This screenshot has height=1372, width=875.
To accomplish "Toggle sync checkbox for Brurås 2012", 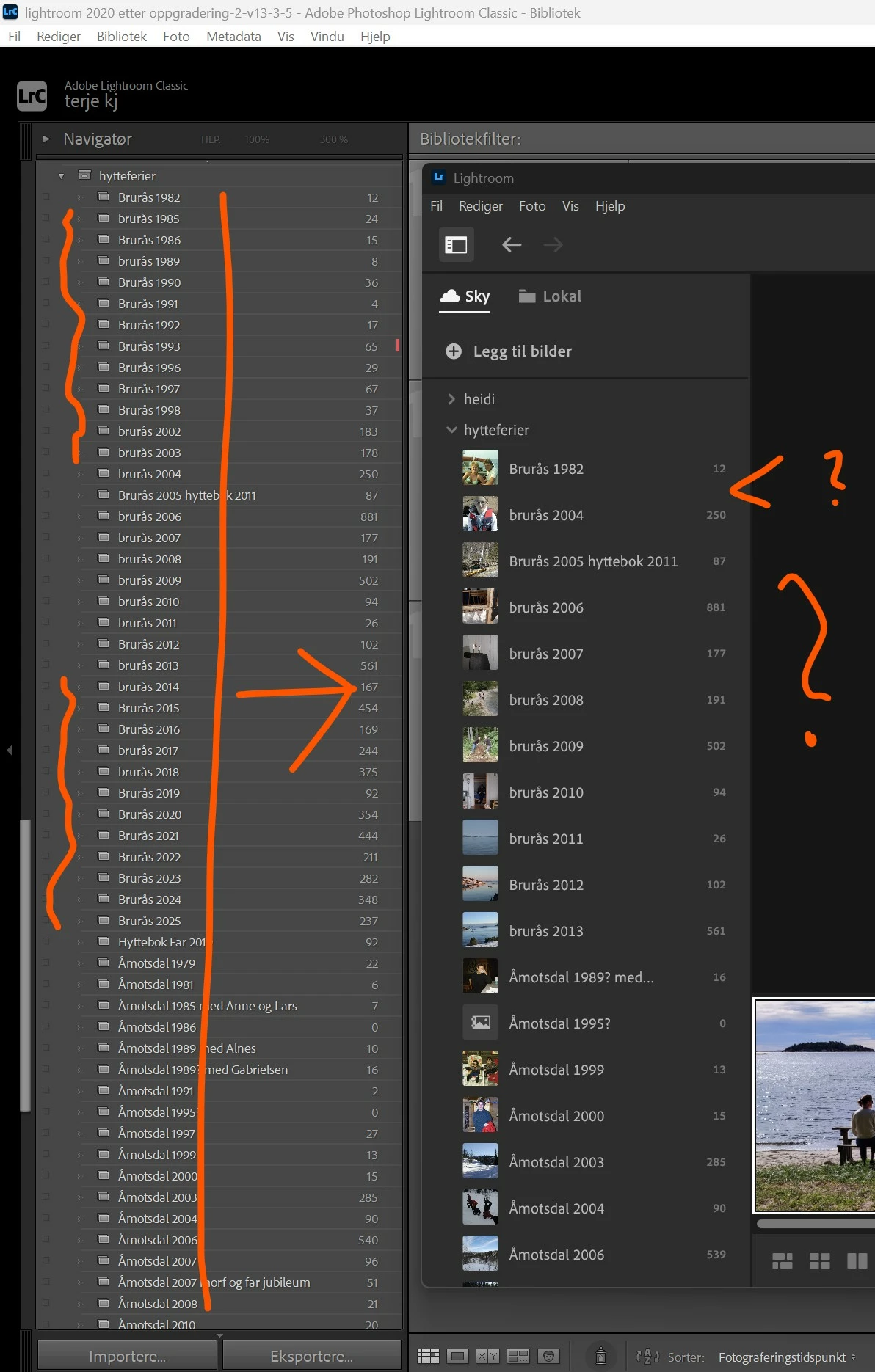I will point(46,643).
